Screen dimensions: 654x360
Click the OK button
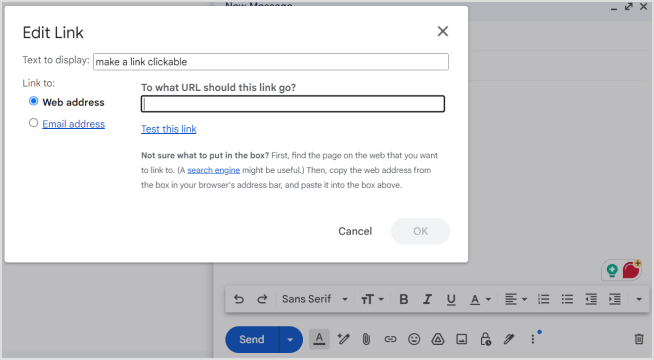tap(420, 231)
